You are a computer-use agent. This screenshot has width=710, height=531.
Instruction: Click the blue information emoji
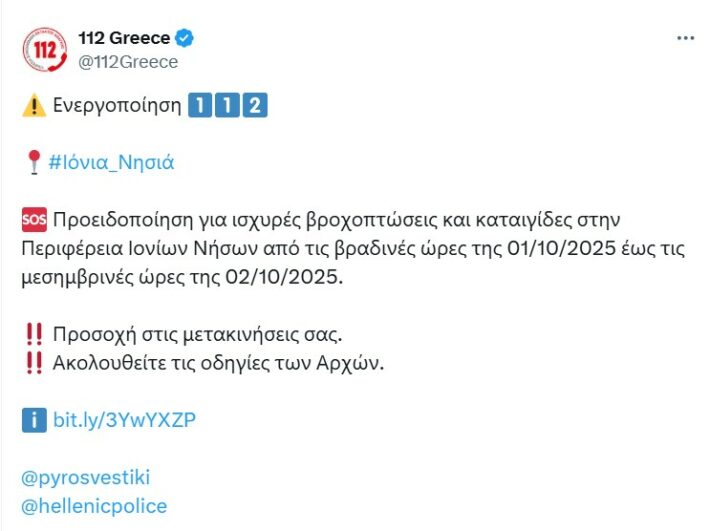[x=33, y=420]
